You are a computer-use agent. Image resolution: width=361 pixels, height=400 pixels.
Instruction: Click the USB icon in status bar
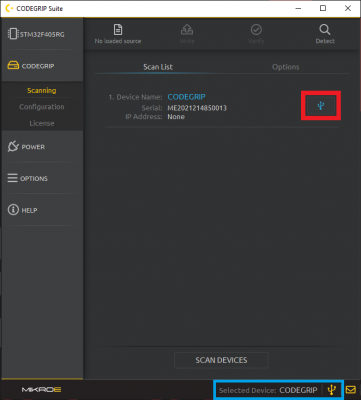(331, 389)
